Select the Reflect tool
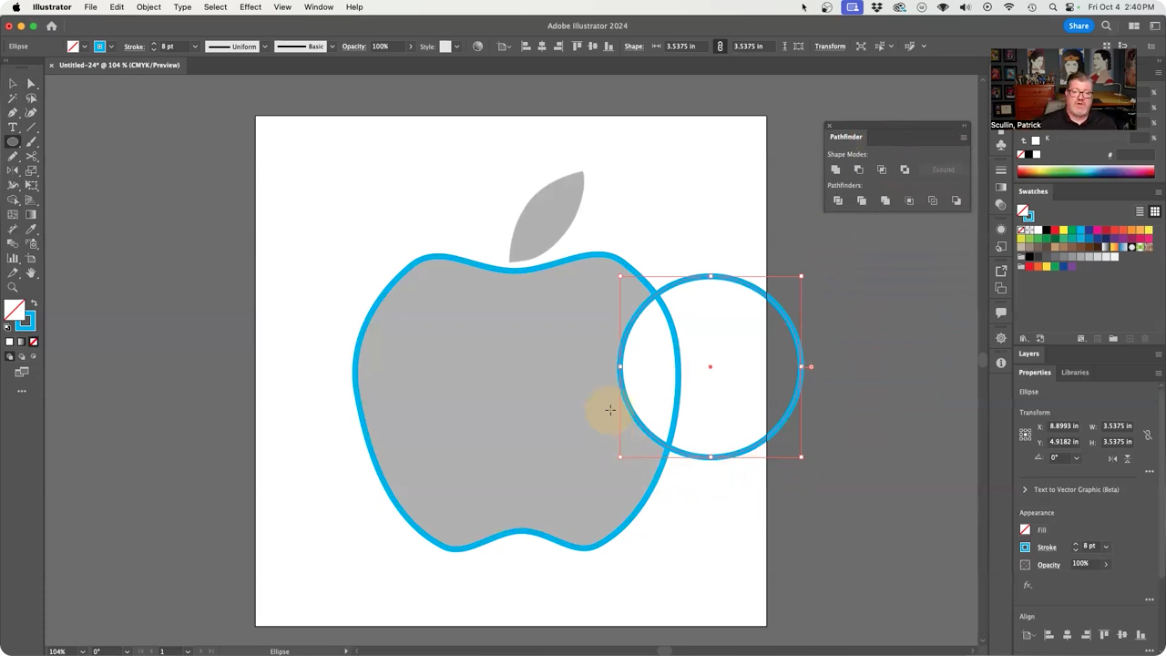This screenshot has width=1167, height=656. tap(13, 171)
